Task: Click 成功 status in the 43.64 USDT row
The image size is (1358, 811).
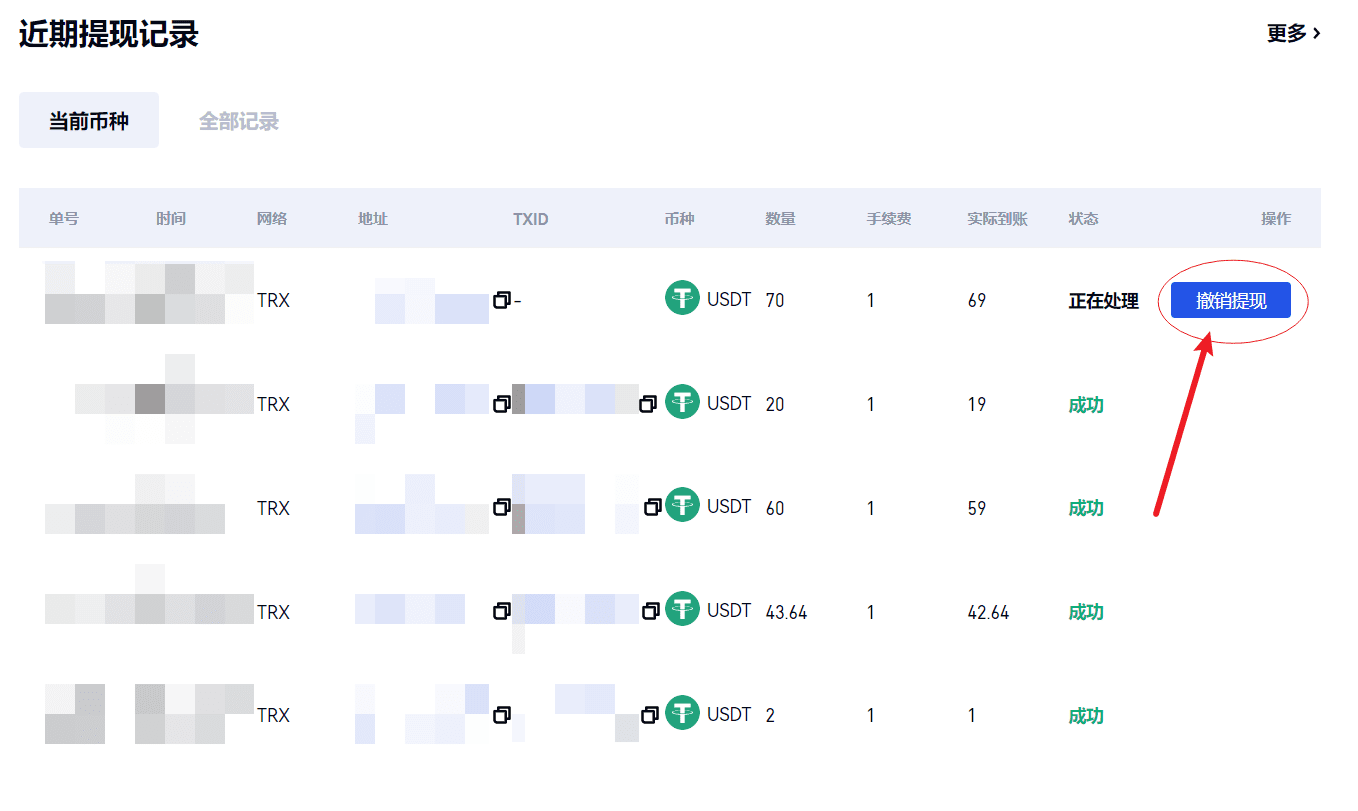Action: tap(1086, 611)
